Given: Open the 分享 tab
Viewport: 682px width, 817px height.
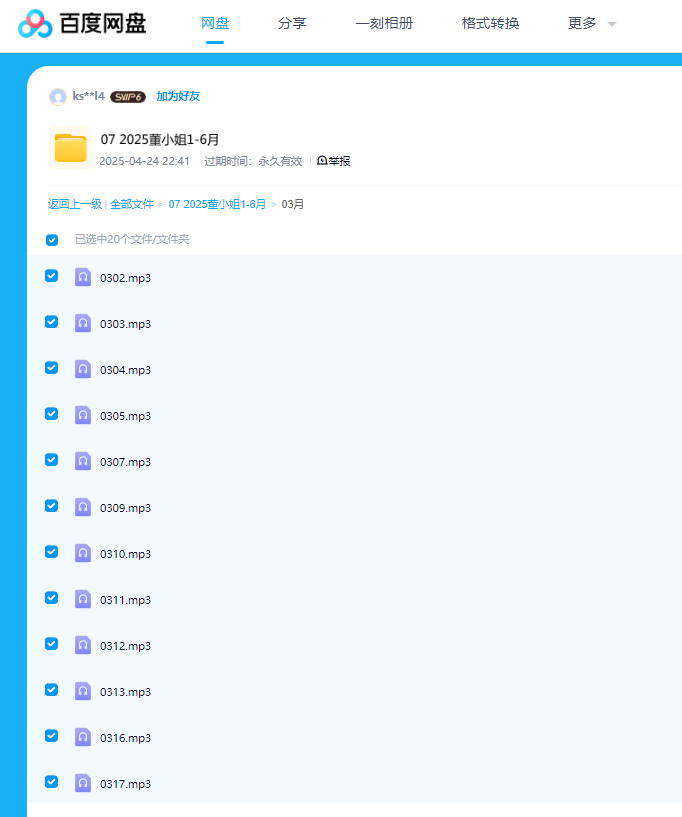Looking at the screenshot, I should click(292, 23).
